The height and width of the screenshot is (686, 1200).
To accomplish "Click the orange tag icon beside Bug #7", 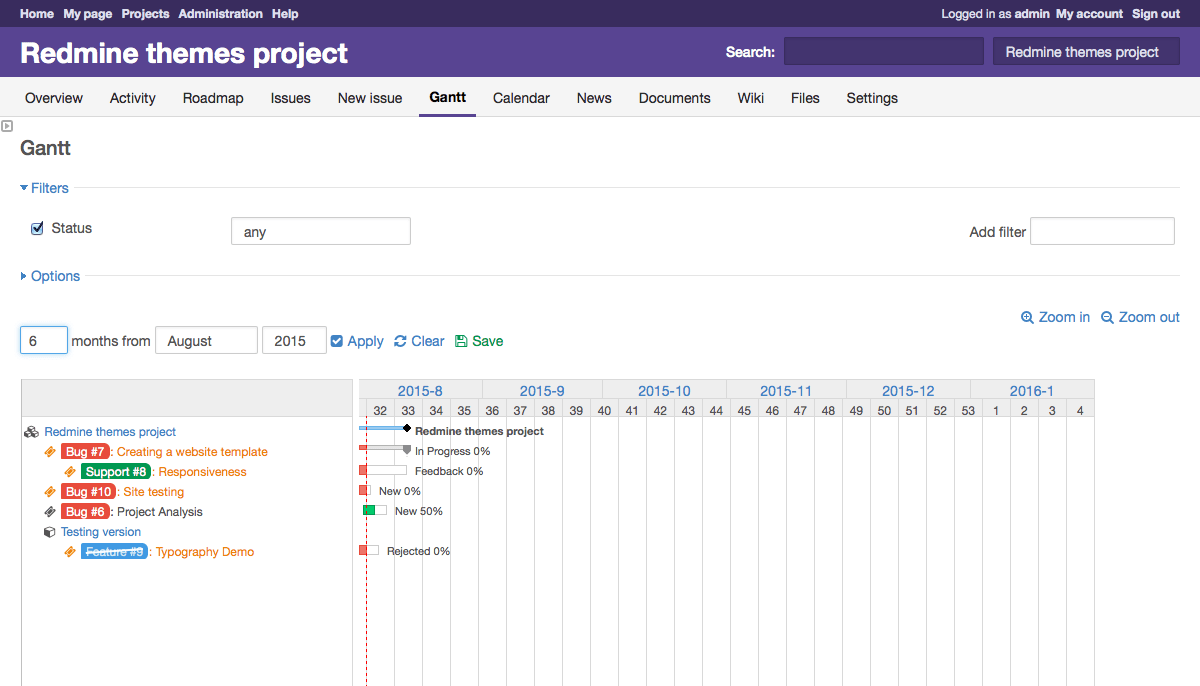I will click(x=49, y=451).
